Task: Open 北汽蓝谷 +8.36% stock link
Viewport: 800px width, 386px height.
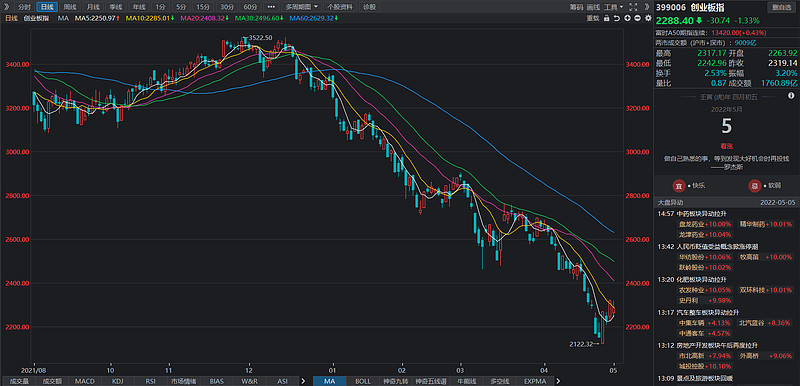Action: 765,323
